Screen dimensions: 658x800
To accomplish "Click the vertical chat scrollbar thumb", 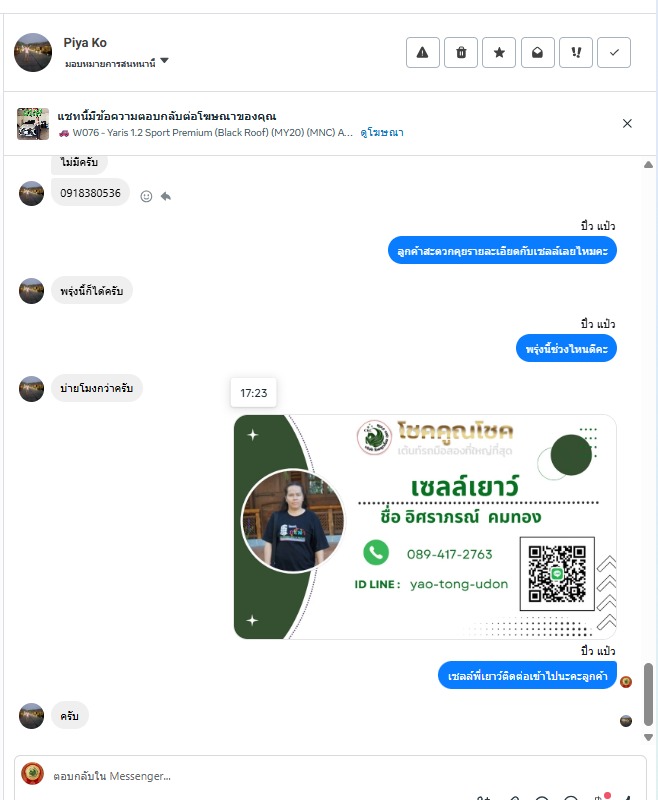I will [x=648, y=694].
